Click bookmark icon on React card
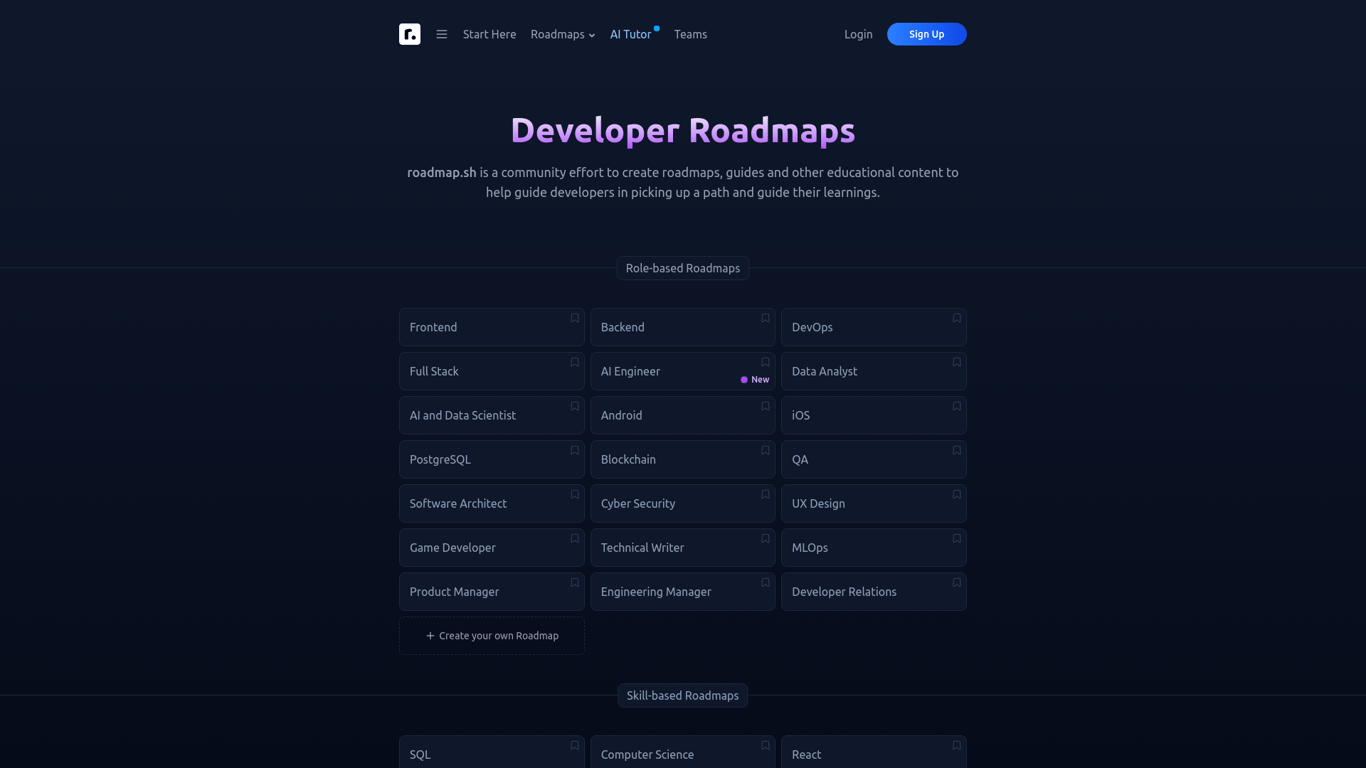 957,745
